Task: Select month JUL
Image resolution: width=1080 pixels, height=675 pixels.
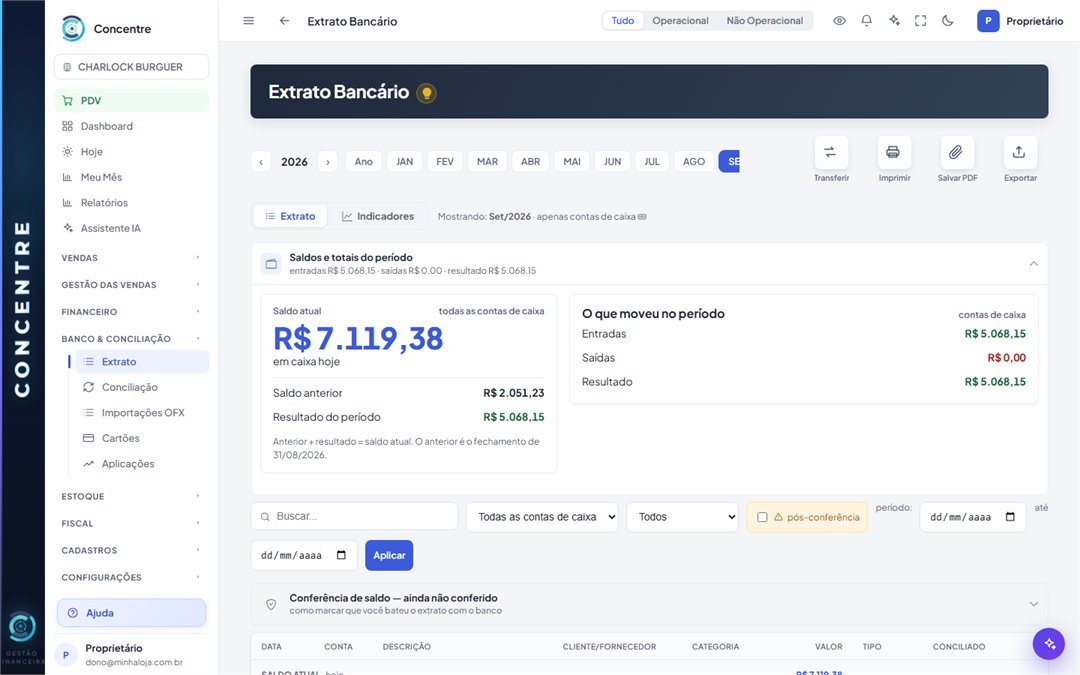Action: click(x=652, y=162)
